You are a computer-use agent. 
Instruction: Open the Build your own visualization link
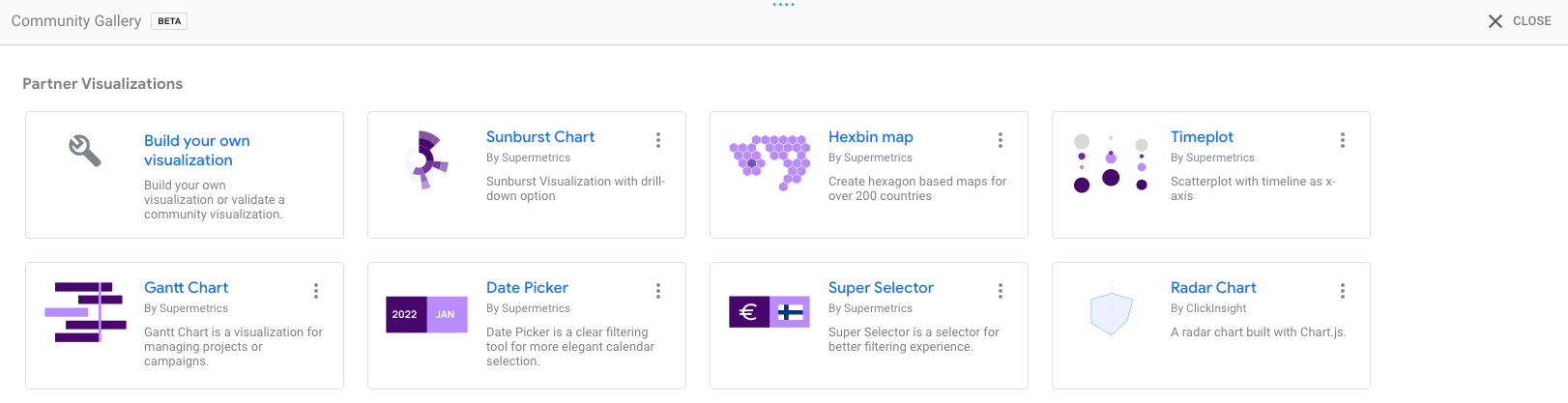197,151
